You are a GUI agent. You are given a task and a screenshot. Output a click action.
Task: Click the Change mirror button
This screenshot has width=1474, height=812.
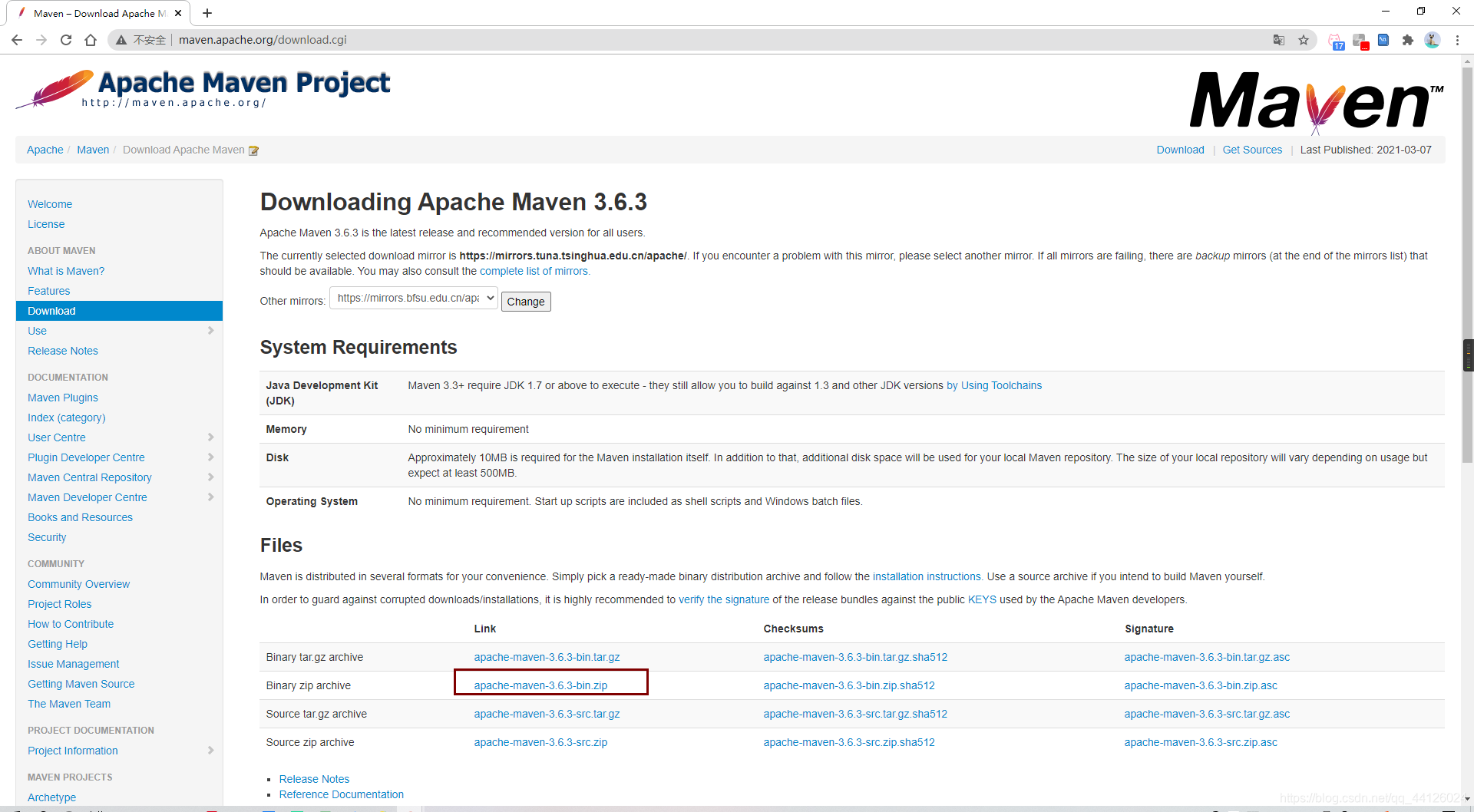526,302
